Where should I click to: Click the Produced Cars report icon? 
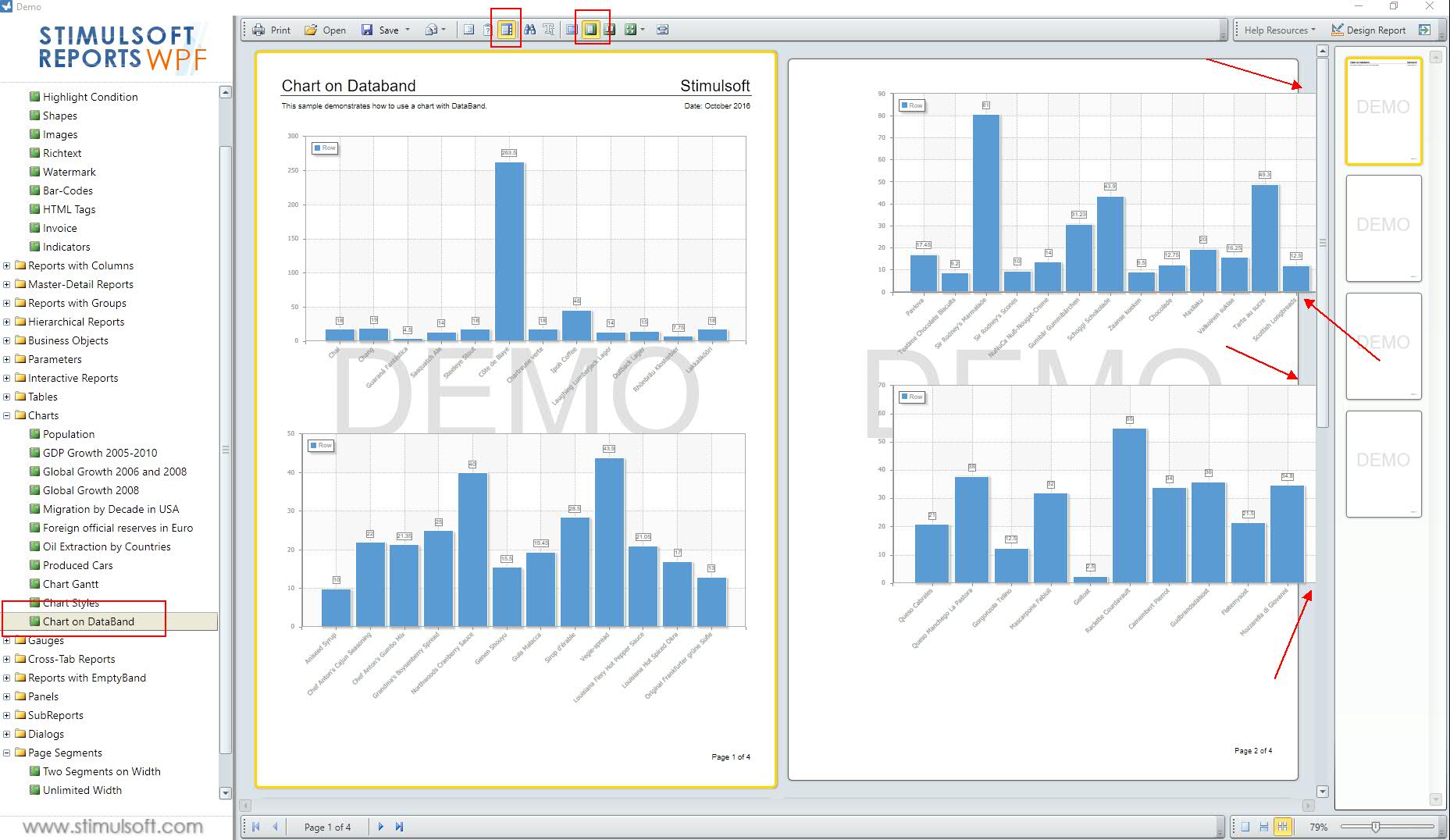34,565
